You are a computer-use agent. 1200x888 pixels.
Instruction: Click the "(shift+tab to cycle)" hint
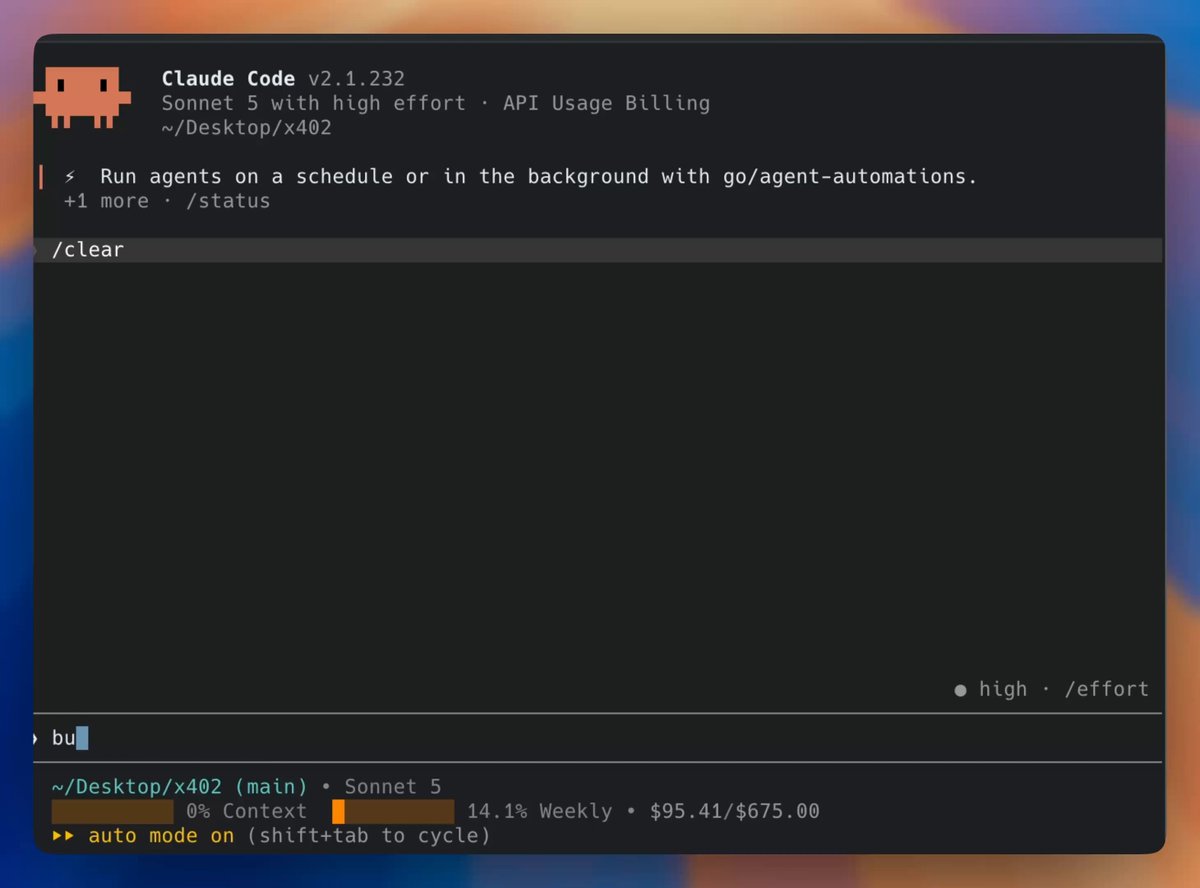coord(369,836)
